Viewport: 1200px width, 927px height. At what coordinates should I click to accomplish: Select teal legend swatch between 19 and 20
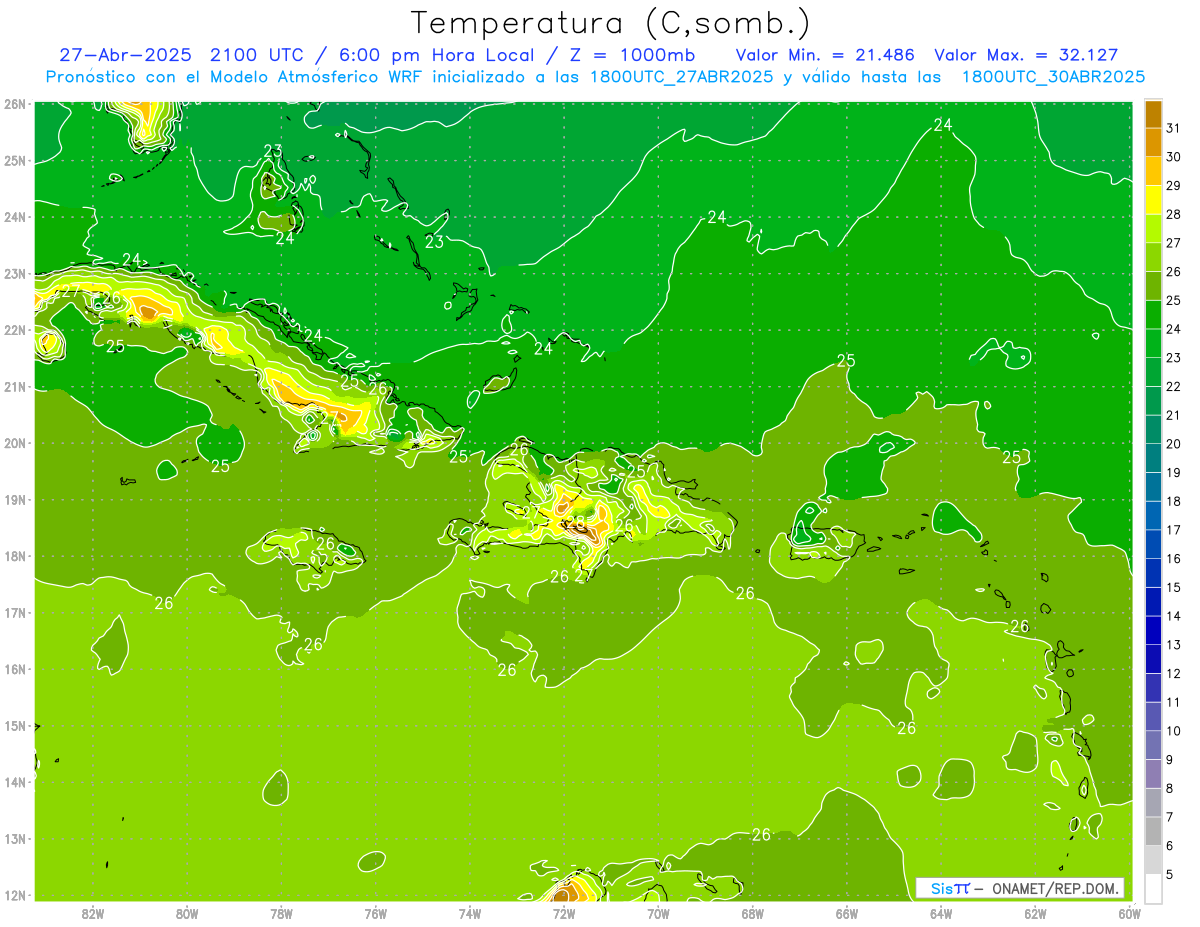click(1153, 458)
